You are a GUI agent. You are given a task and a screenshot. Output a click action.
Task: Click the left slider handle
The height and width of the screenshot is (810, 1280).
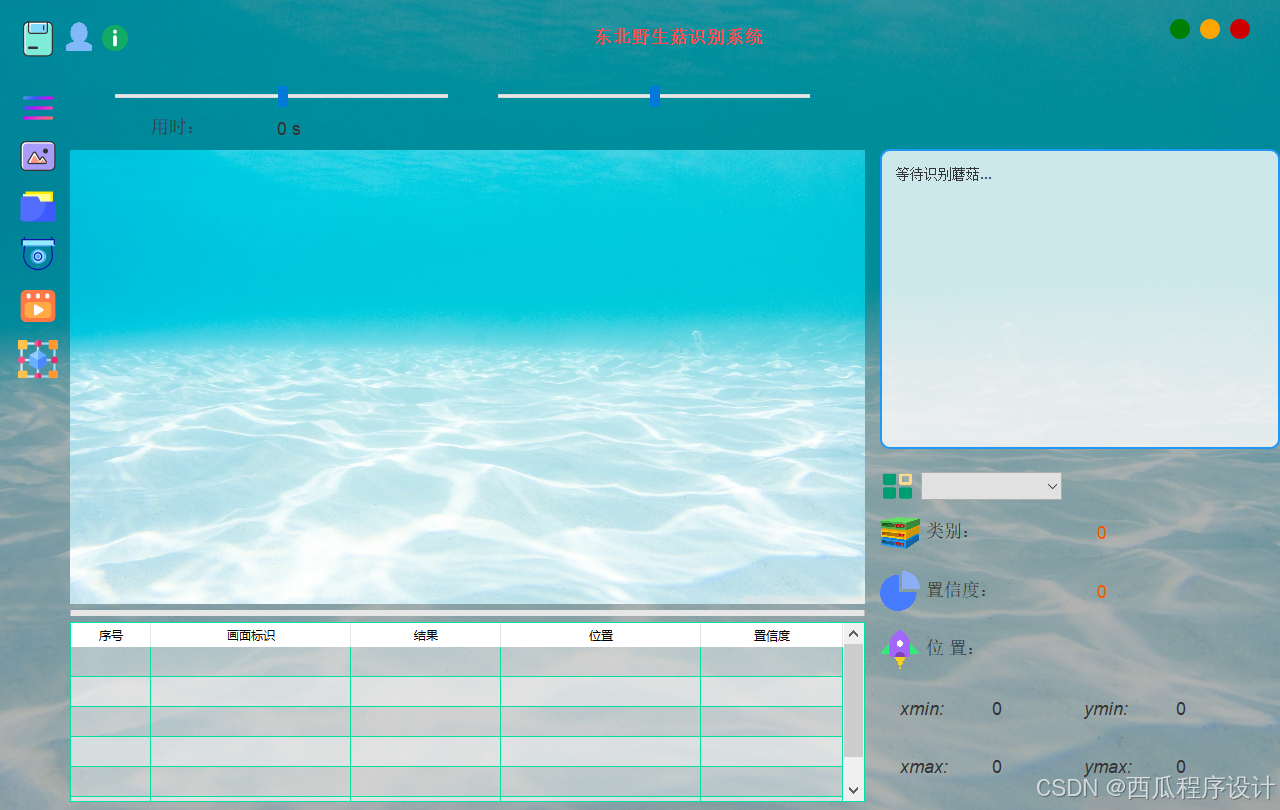tap(283, 96)
